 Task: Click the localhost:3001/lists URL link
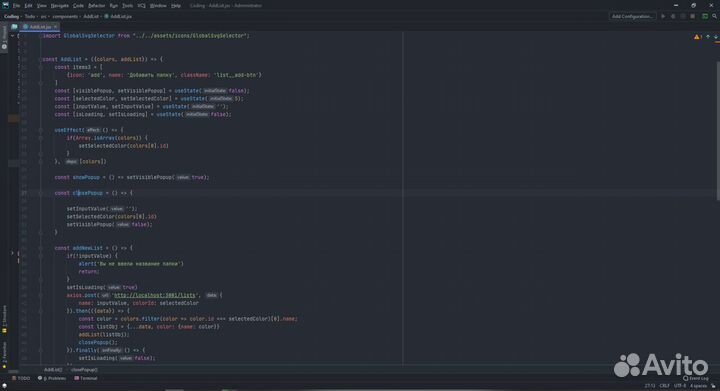pos(155,295)
